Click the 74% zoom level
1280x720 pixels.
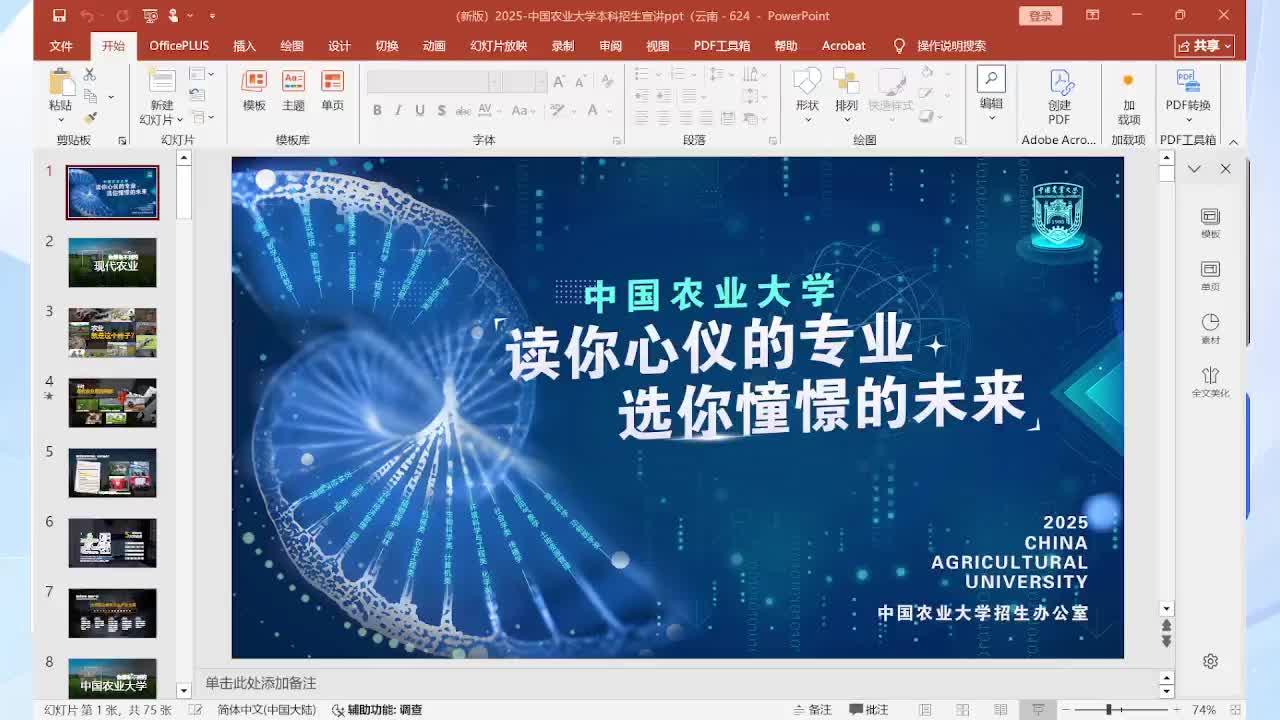click(1204, 710)
